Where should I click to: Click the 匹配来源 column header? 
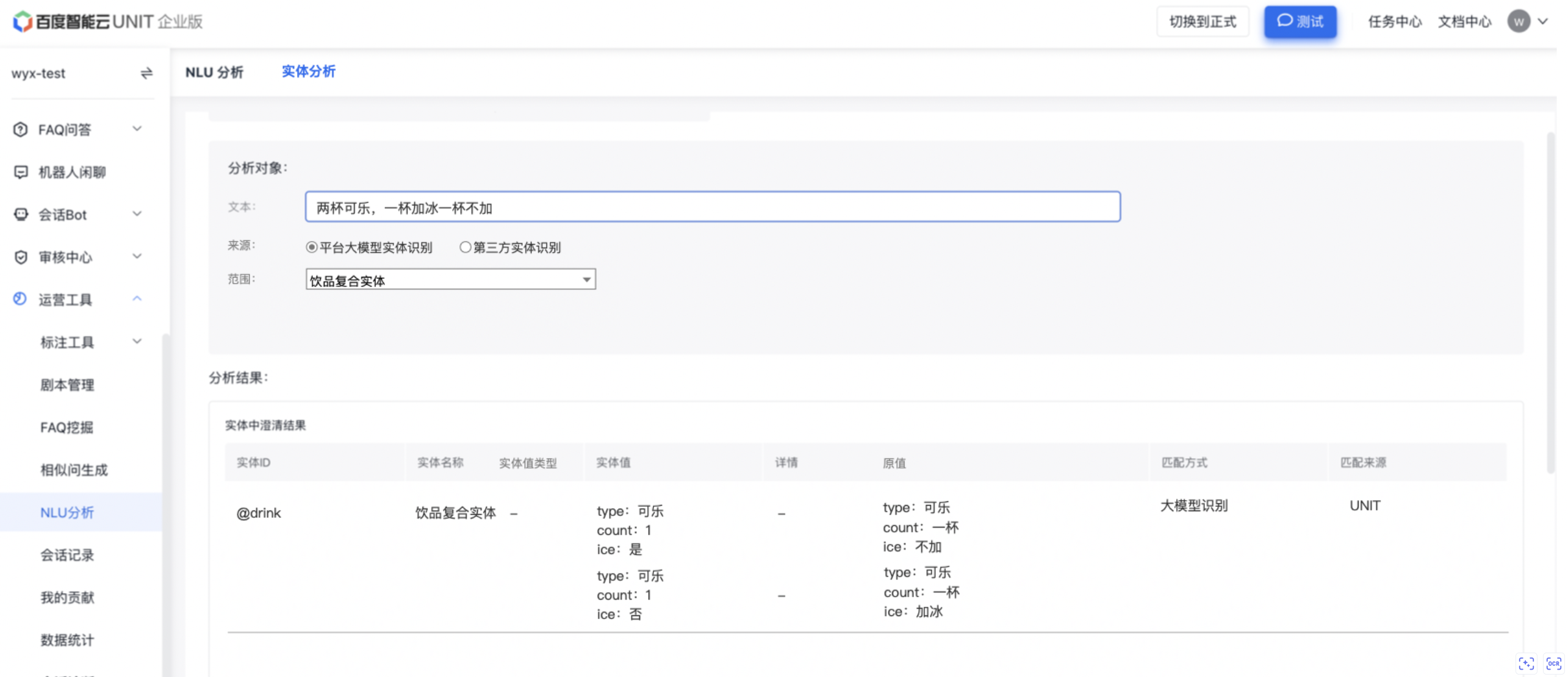click(1362, 463)
